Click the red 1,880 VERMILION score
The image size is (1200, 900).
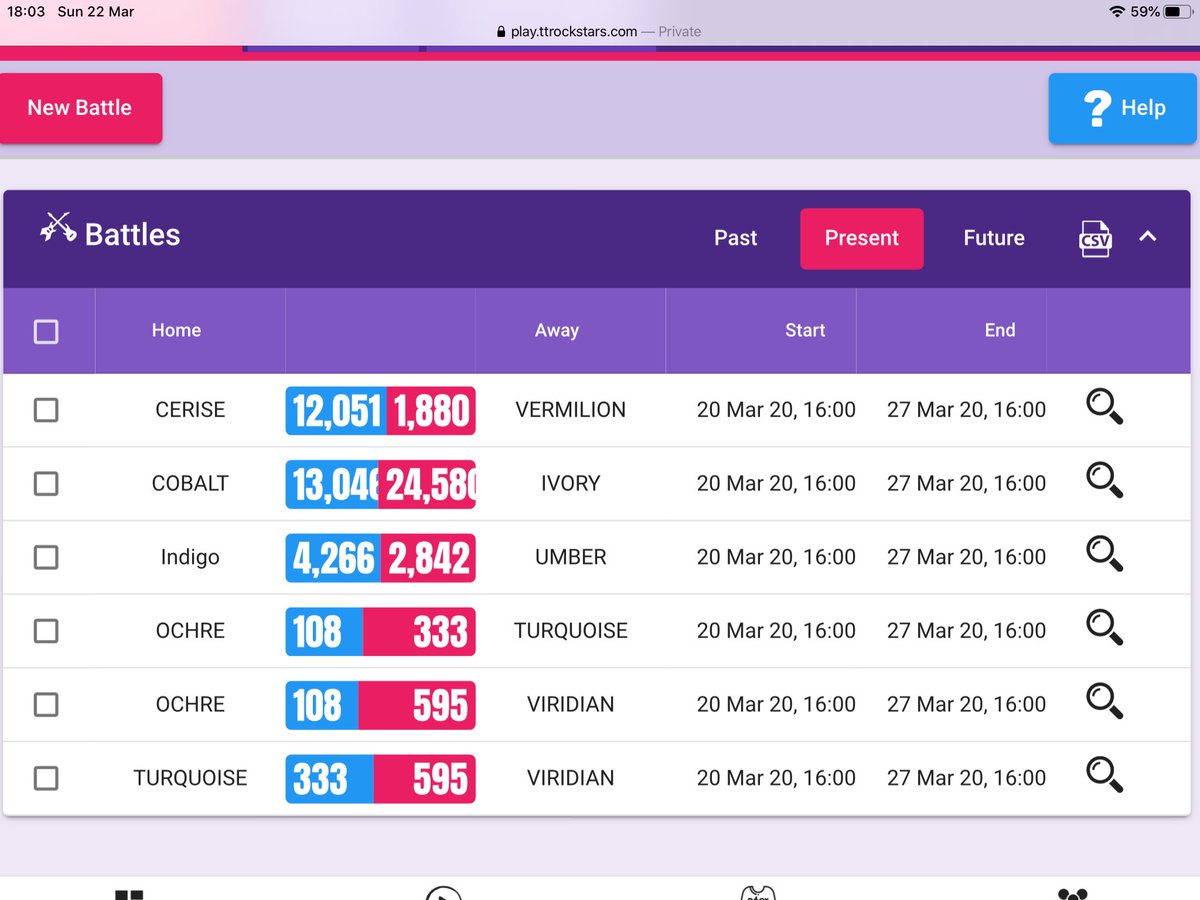(x=431, y=410)
